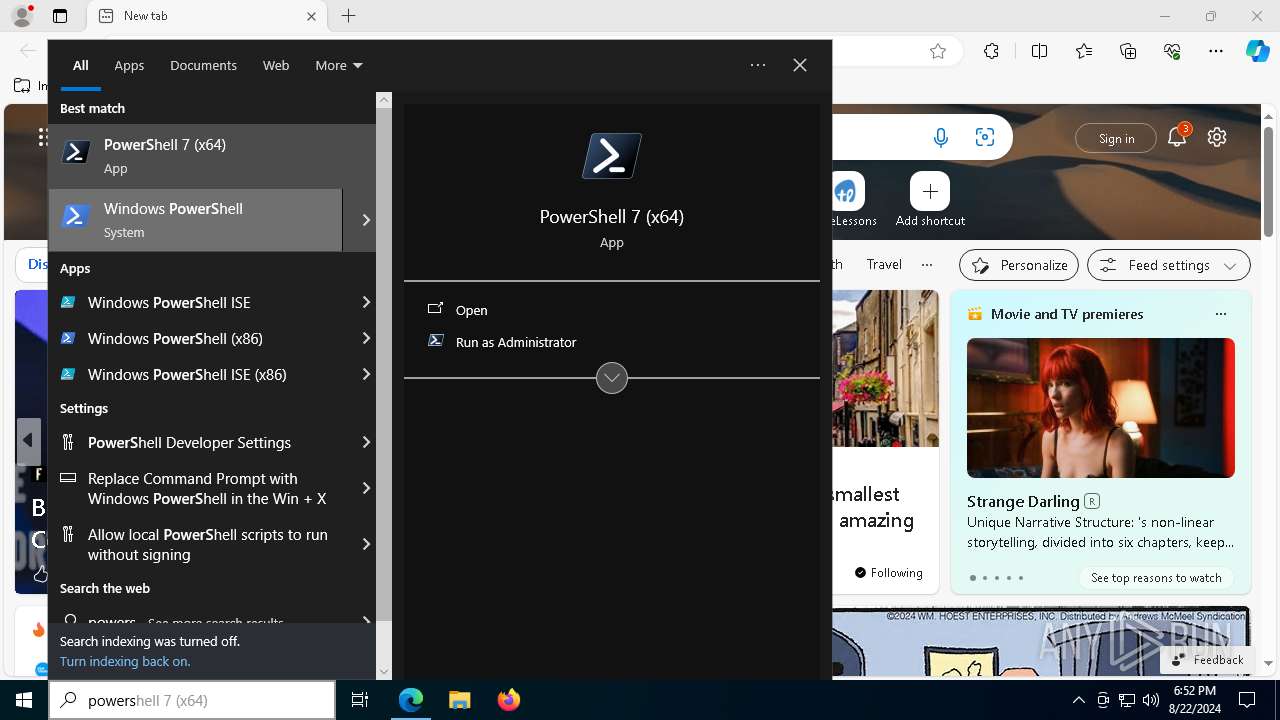1280x720 pixels.
Task: Expand arrow next to Windows PowerShell ISE
Action: point(366,302)
